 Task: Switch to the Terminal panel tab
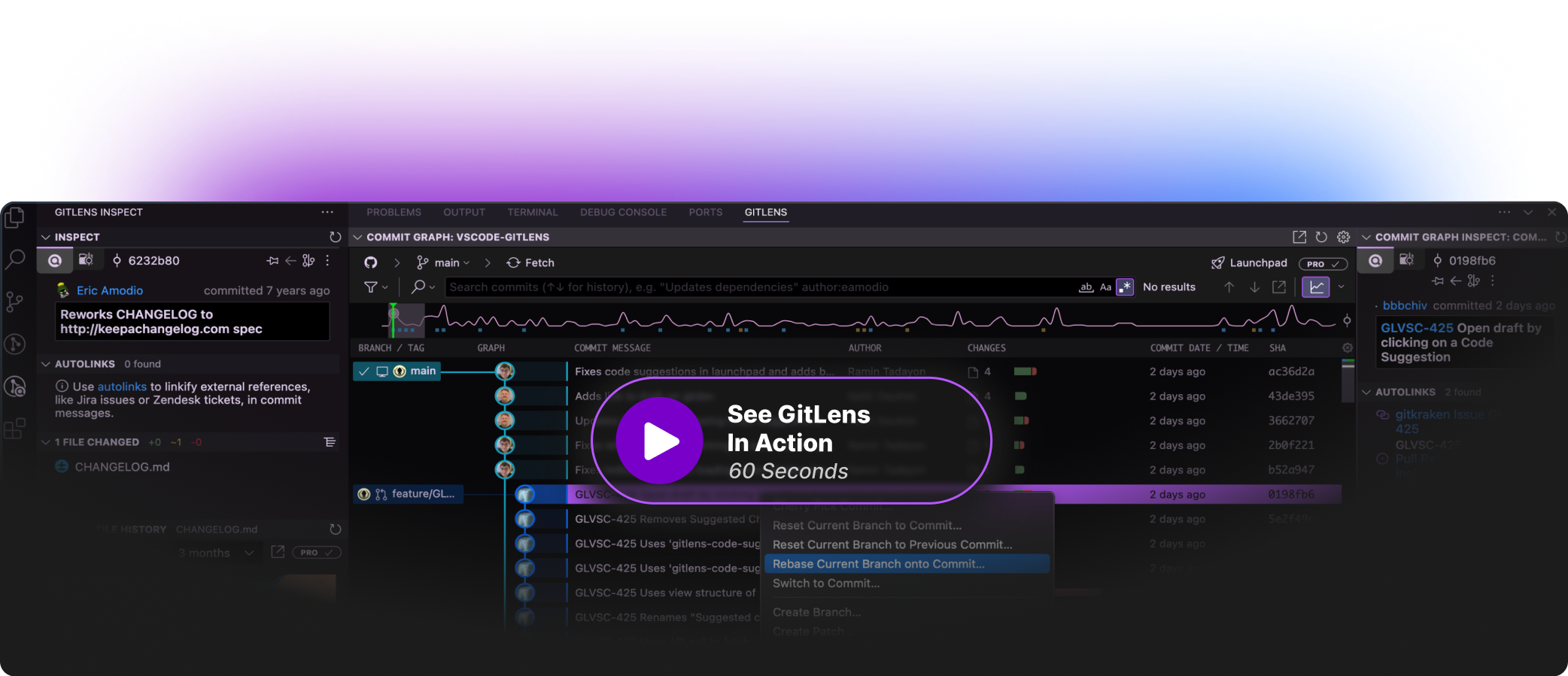(532, 212)
